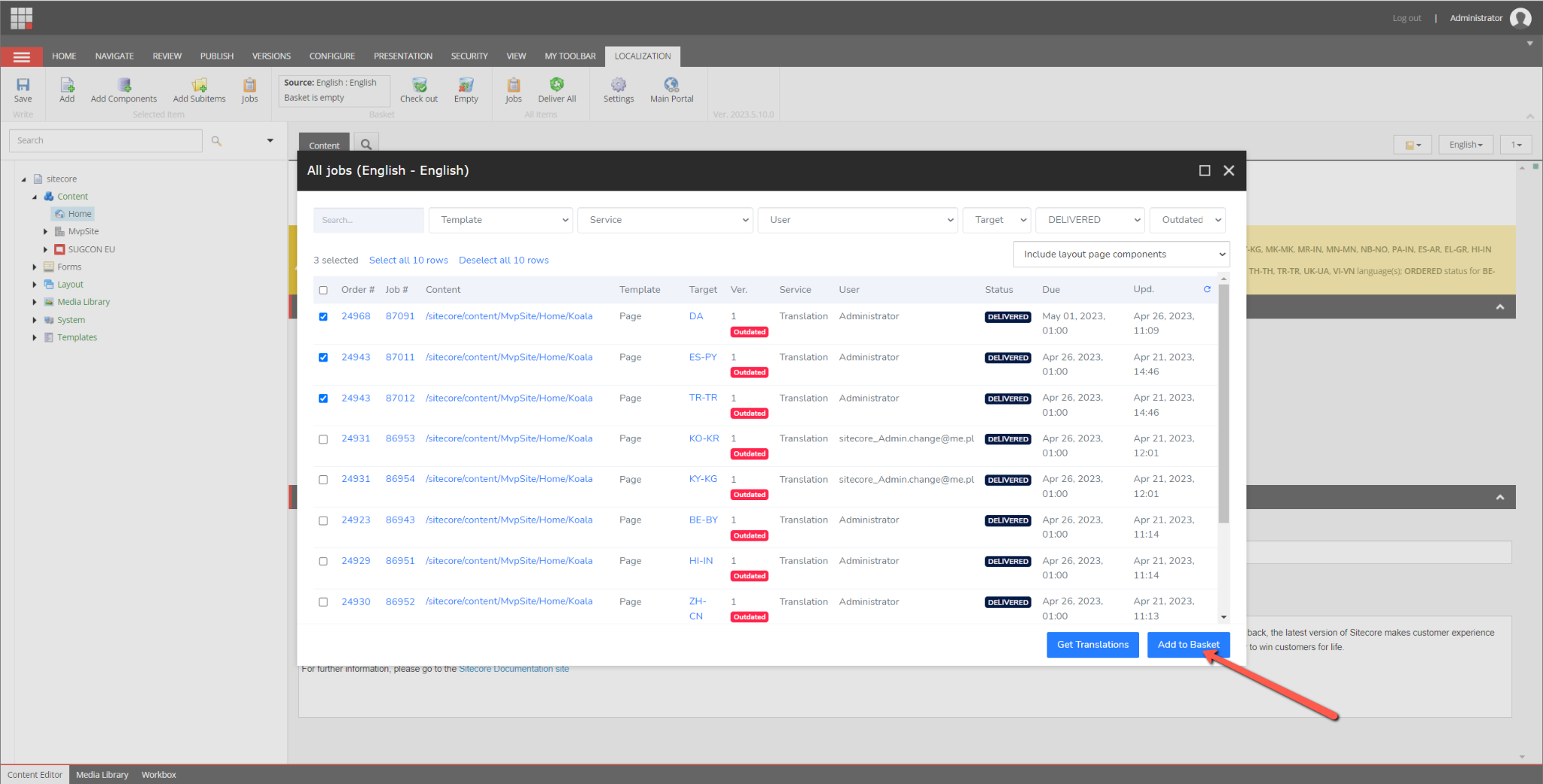Switch to the LOCALIZATION ribbon tab
This screenshot has width=1543, height=784.
click(643, 56)
